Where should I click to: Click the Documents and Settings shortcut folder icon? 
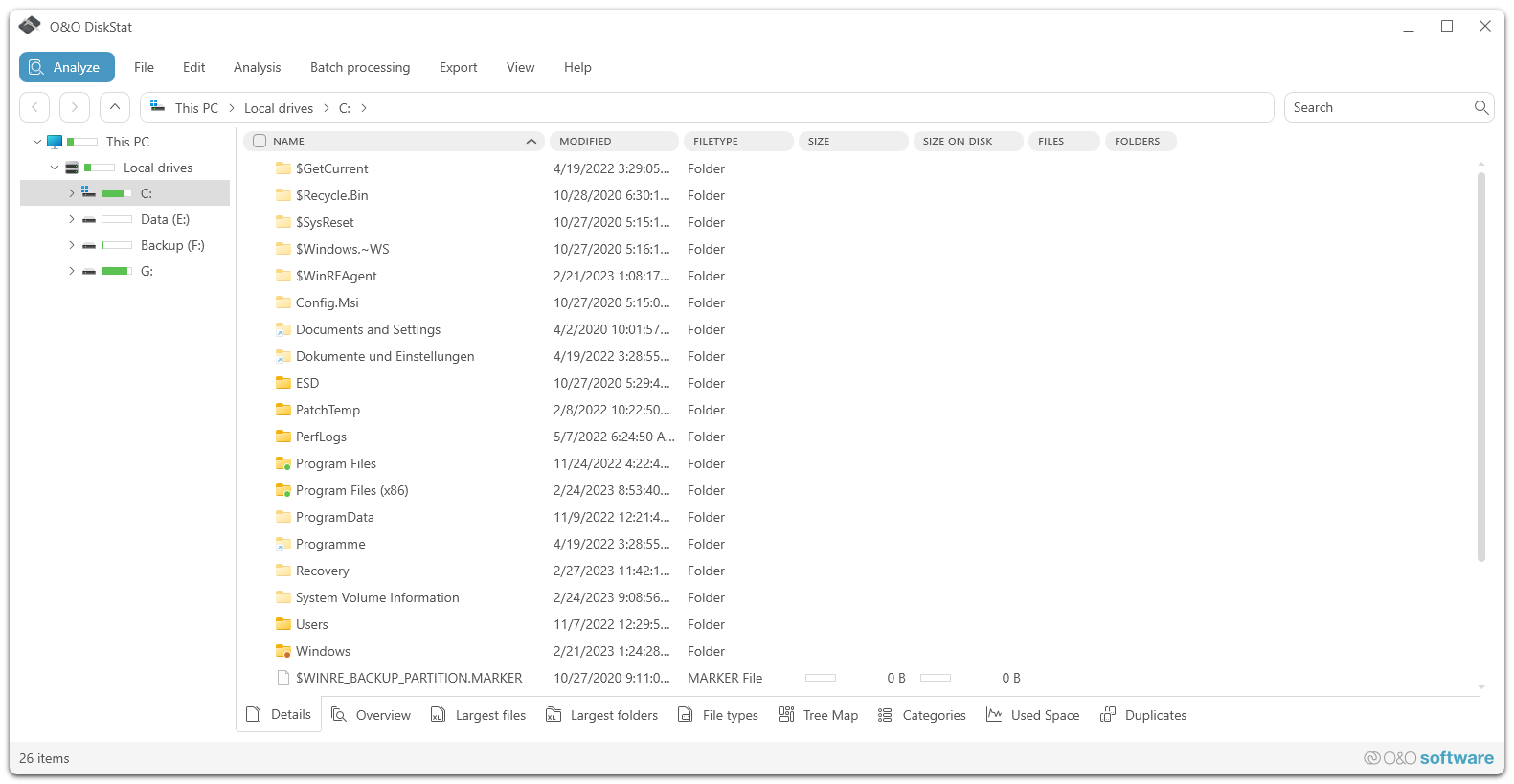point(283,329)
